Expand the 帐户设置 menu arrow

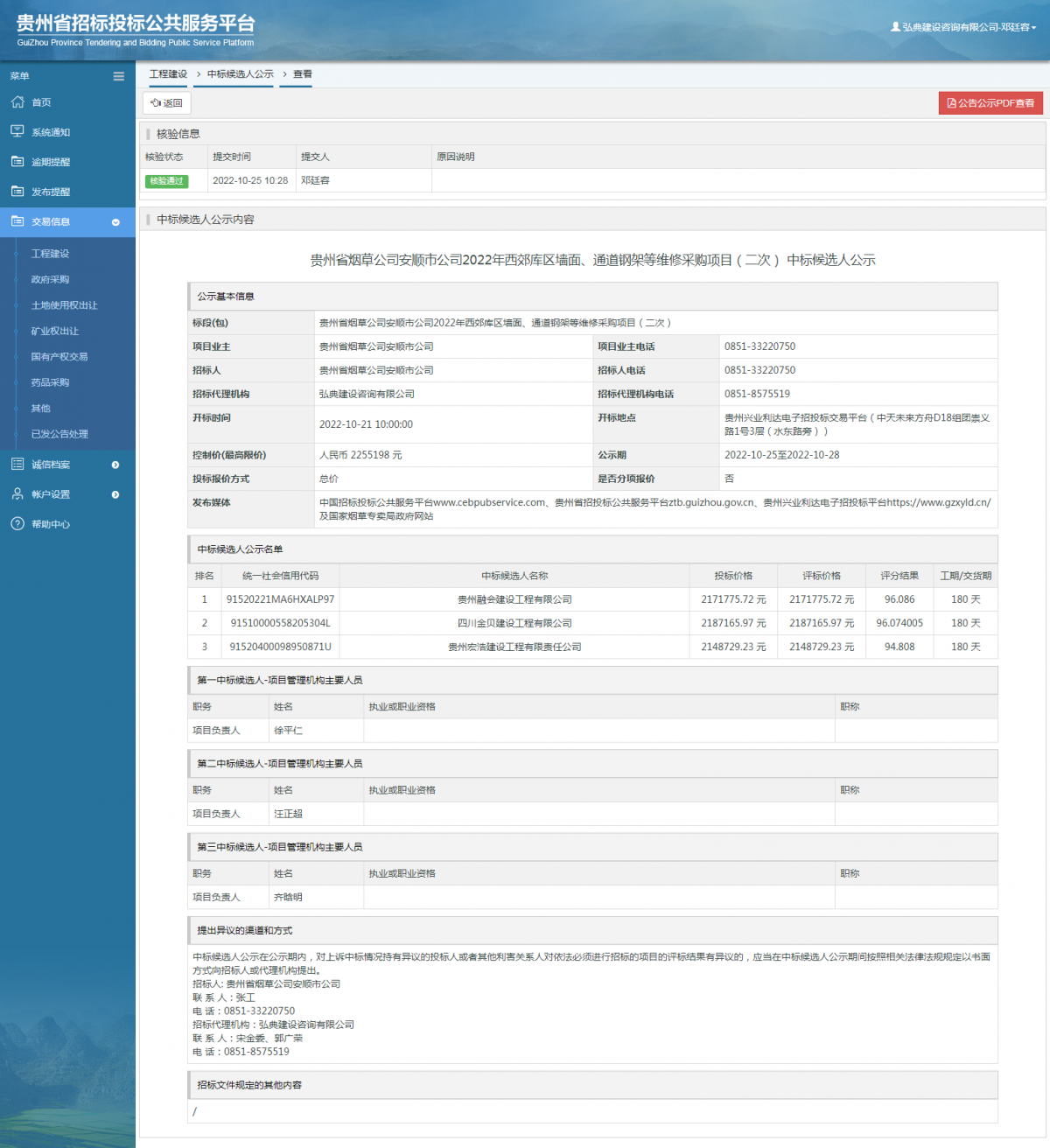click(x=115, y=494)
